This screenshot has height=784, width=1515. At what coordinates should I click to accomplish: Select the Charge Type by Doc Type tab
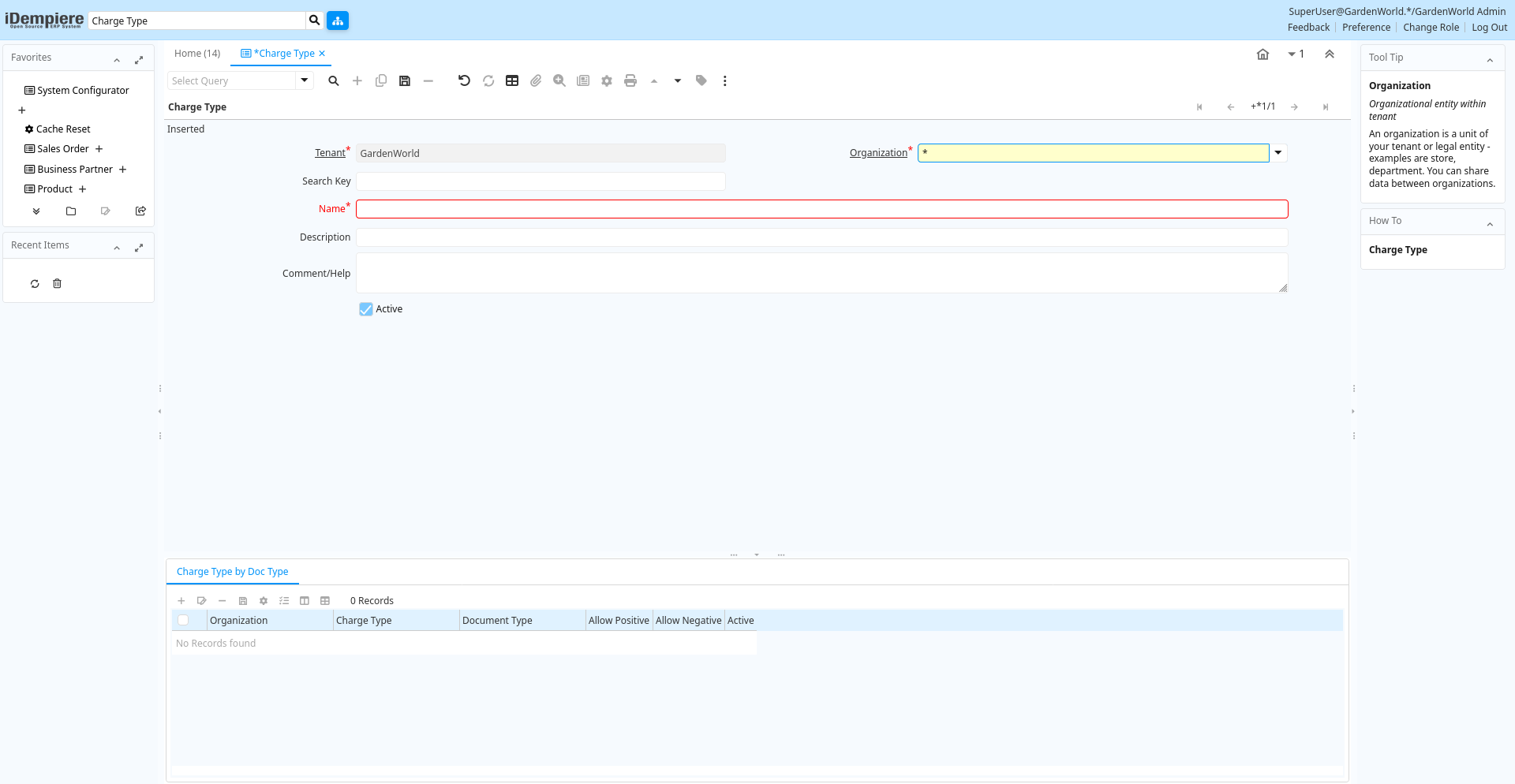click(233, 572)
